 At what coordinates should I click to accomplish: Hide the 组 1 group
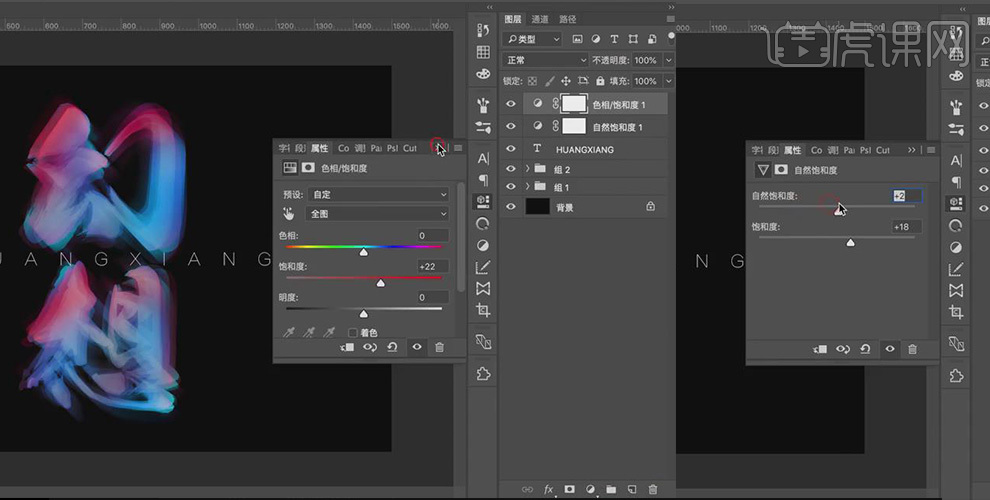pyautogui.click(x=511, y=186)
